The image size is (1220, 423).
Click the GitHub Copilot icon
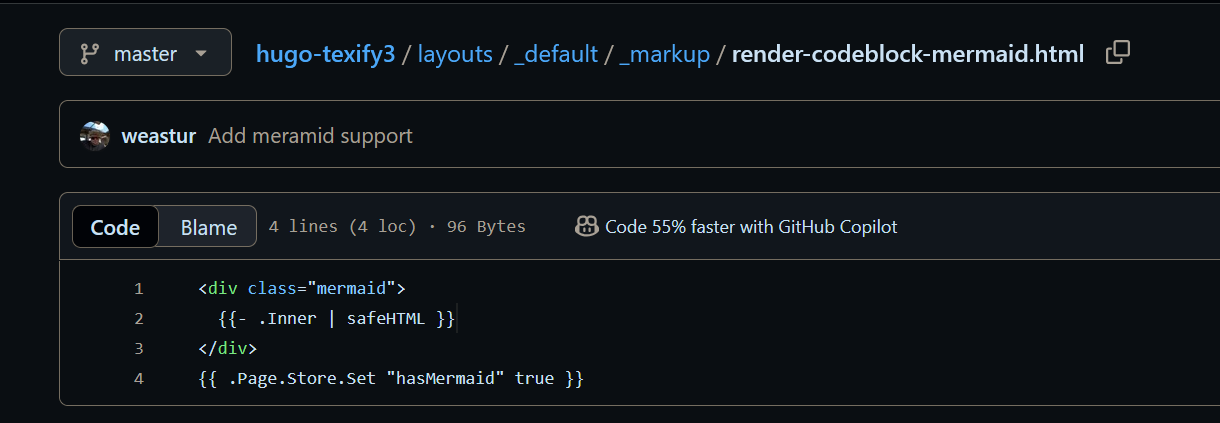click(x=587, y=227)
